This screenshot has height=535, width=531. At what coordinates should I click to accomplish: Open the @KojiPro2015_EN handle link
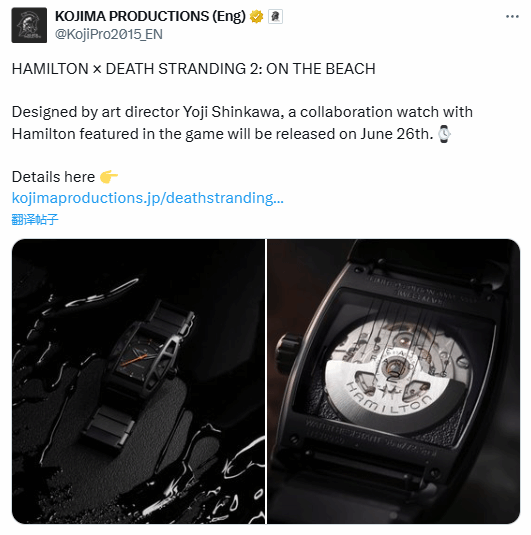109,34
